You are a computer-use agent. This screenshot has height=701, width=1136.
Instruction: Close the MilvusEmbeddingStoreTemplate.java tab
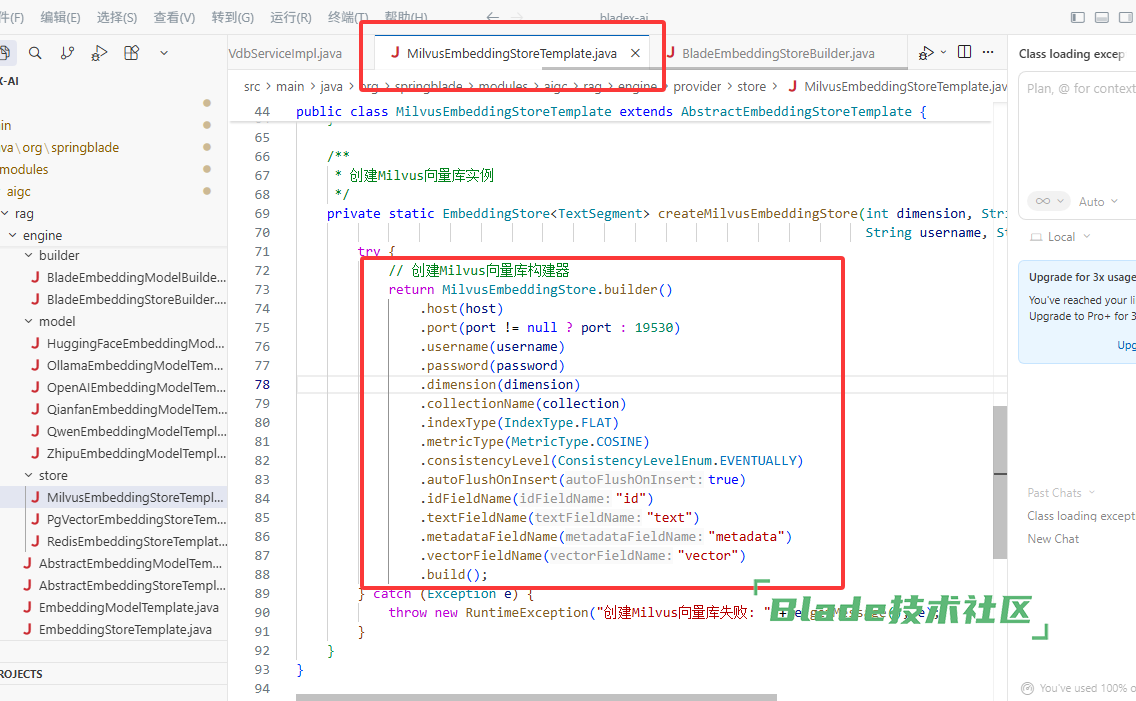(635, 53)
